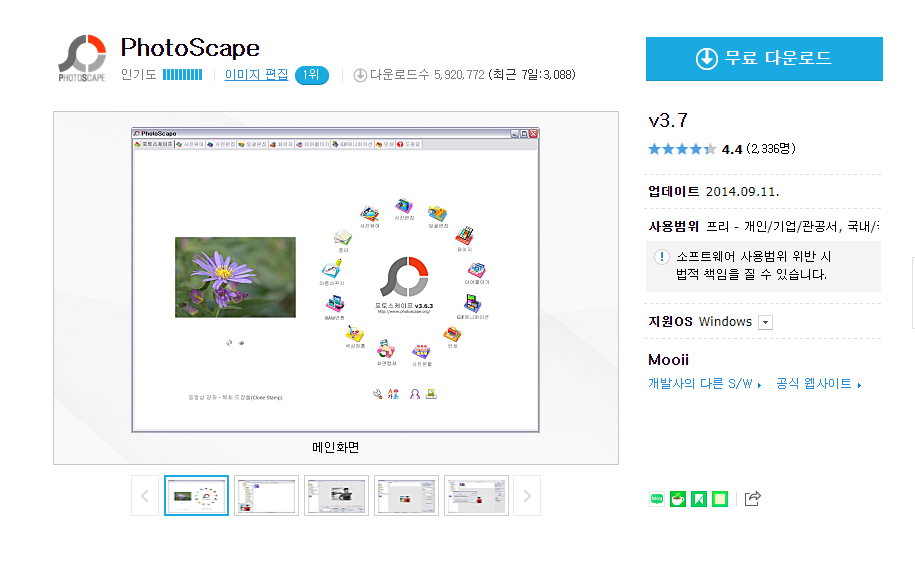This screenshot has width=915, height=568.
Task: Go to next thumbnails with right arrow
Action: (527, 496)
